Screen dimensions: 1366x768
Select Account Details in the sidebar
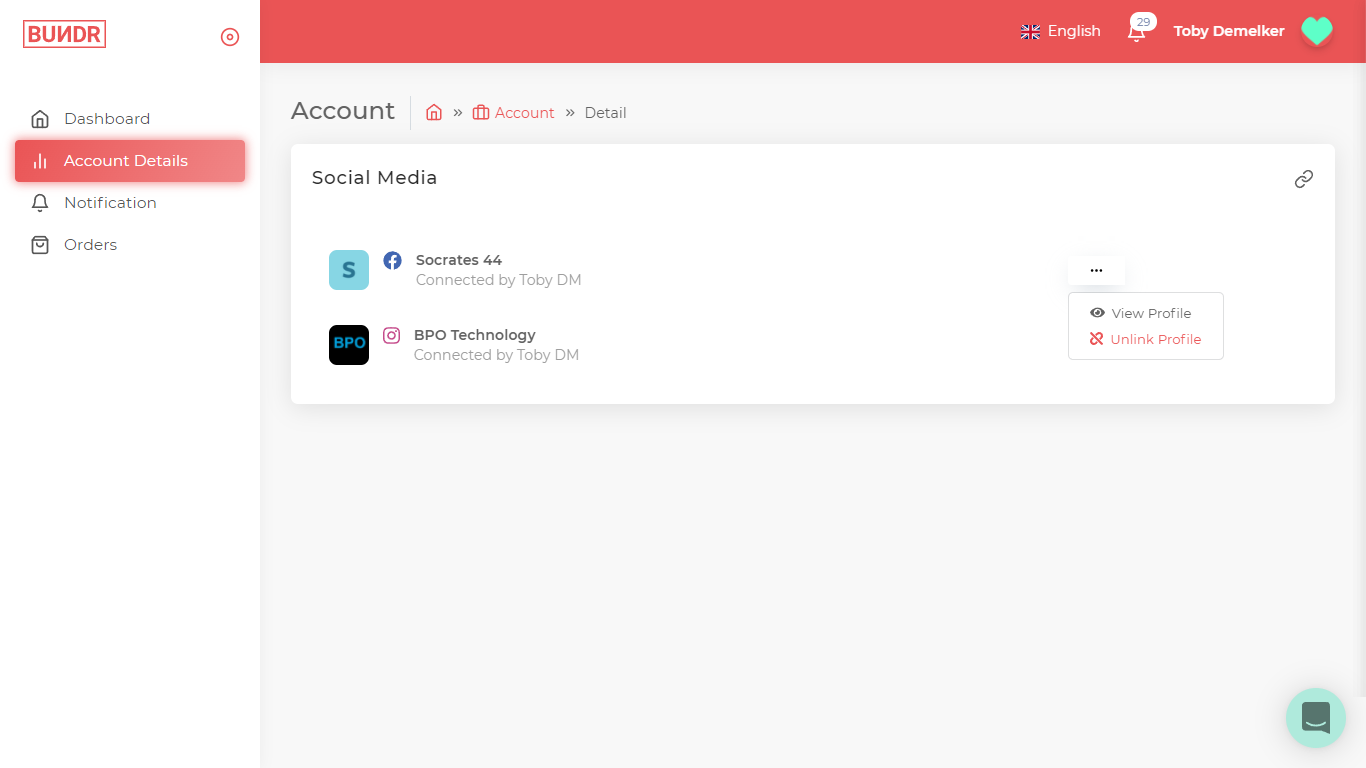[130, 161]
